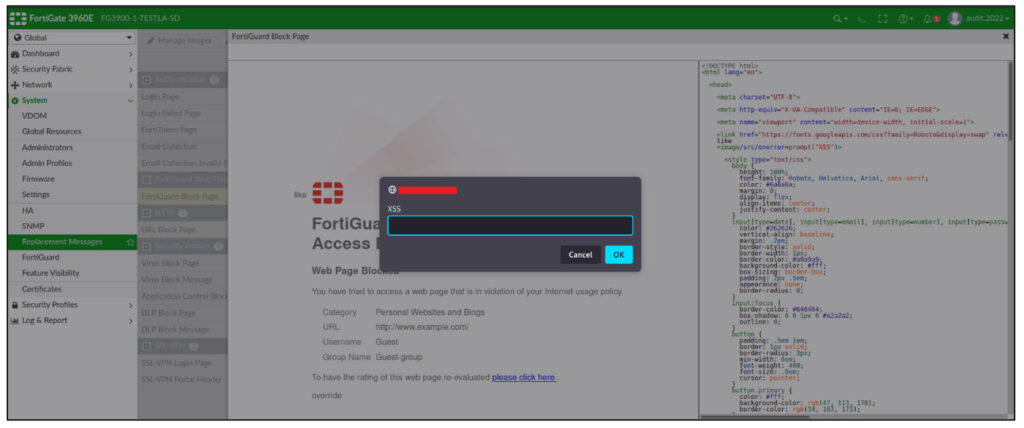Screen dimensions: 1024x428
Task: Click the FortiGate logo in header
Action: tap(19, 18)
